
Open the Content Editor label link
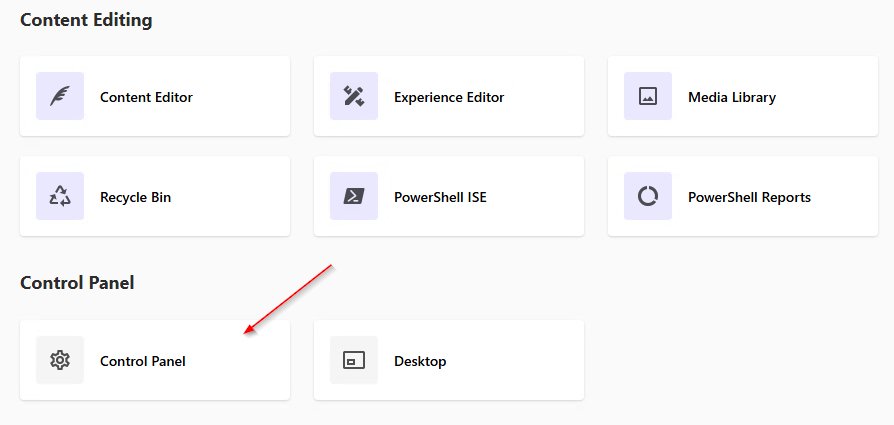click(146, 98)
